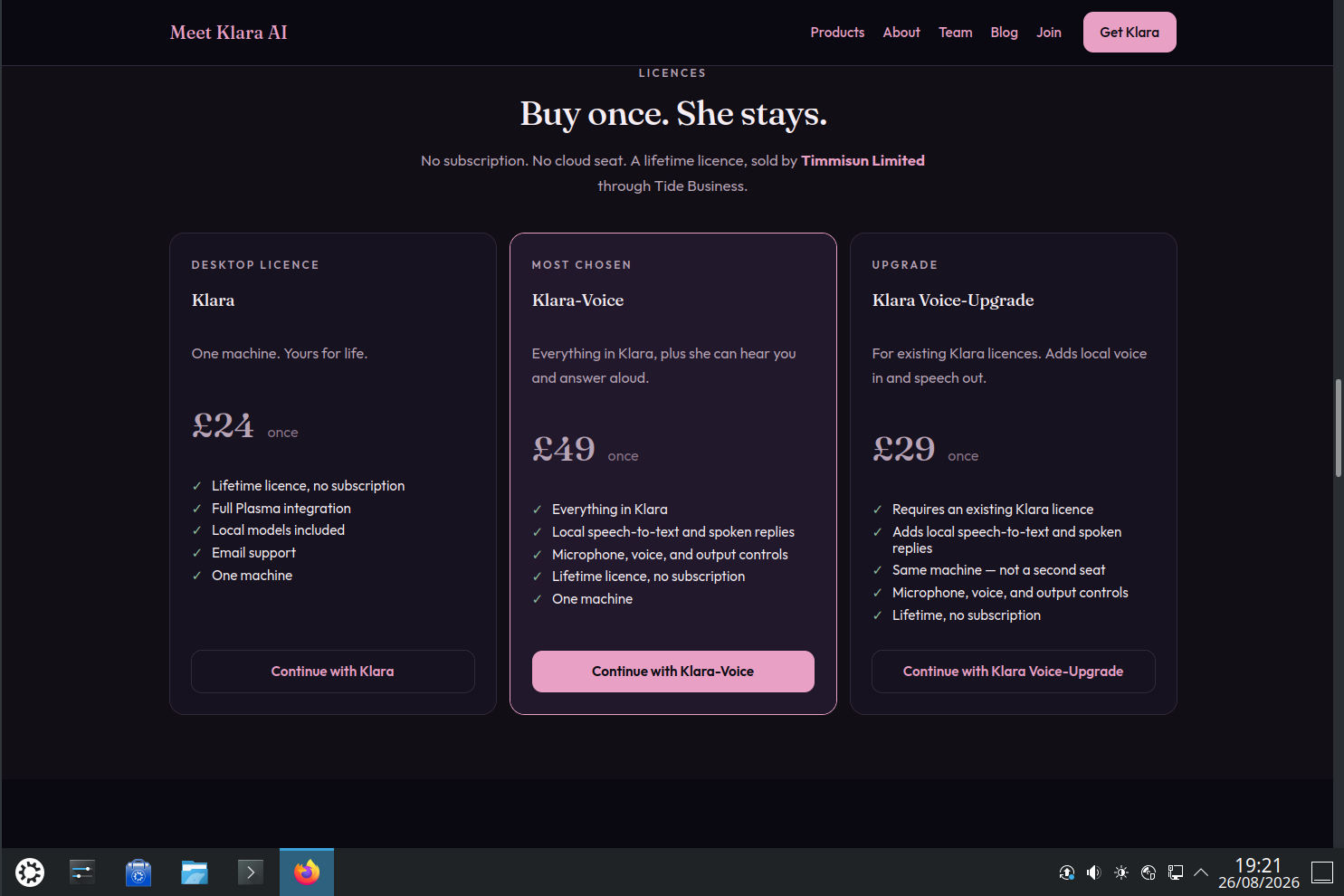1344x896 pixels.
Task: Click 'Local speech-to-text and spoken replies' feature
Action: pyautogui.click(x=673, y=532)
